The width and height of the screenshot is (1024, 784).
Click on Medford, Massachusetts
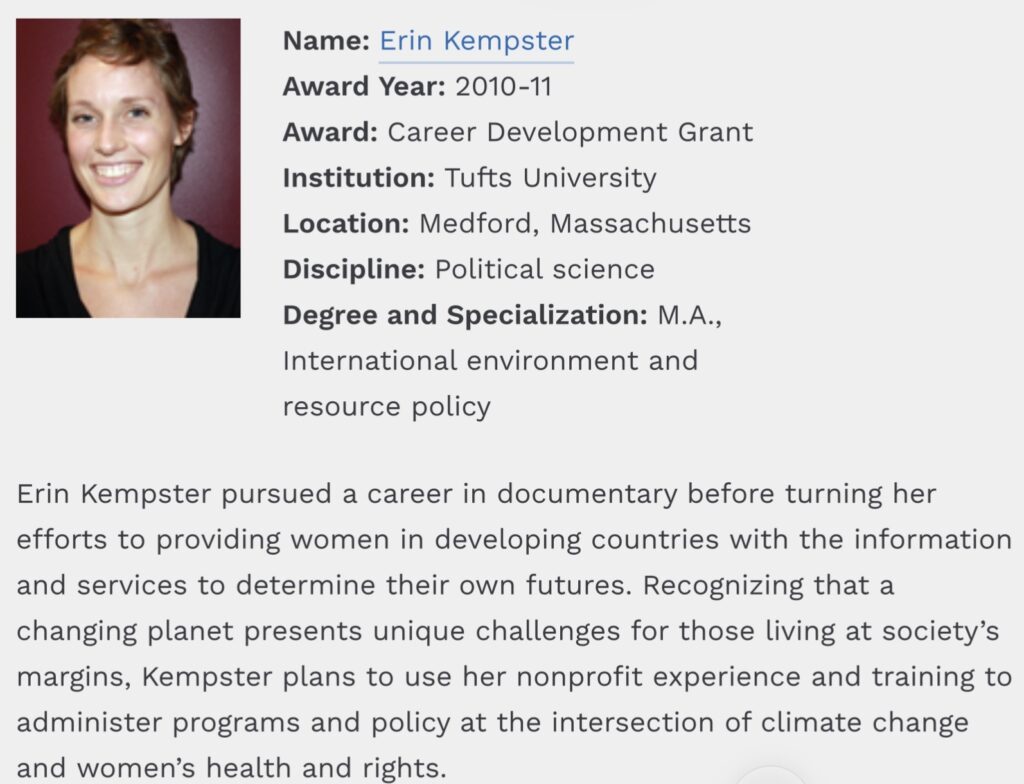coord(584,223)
